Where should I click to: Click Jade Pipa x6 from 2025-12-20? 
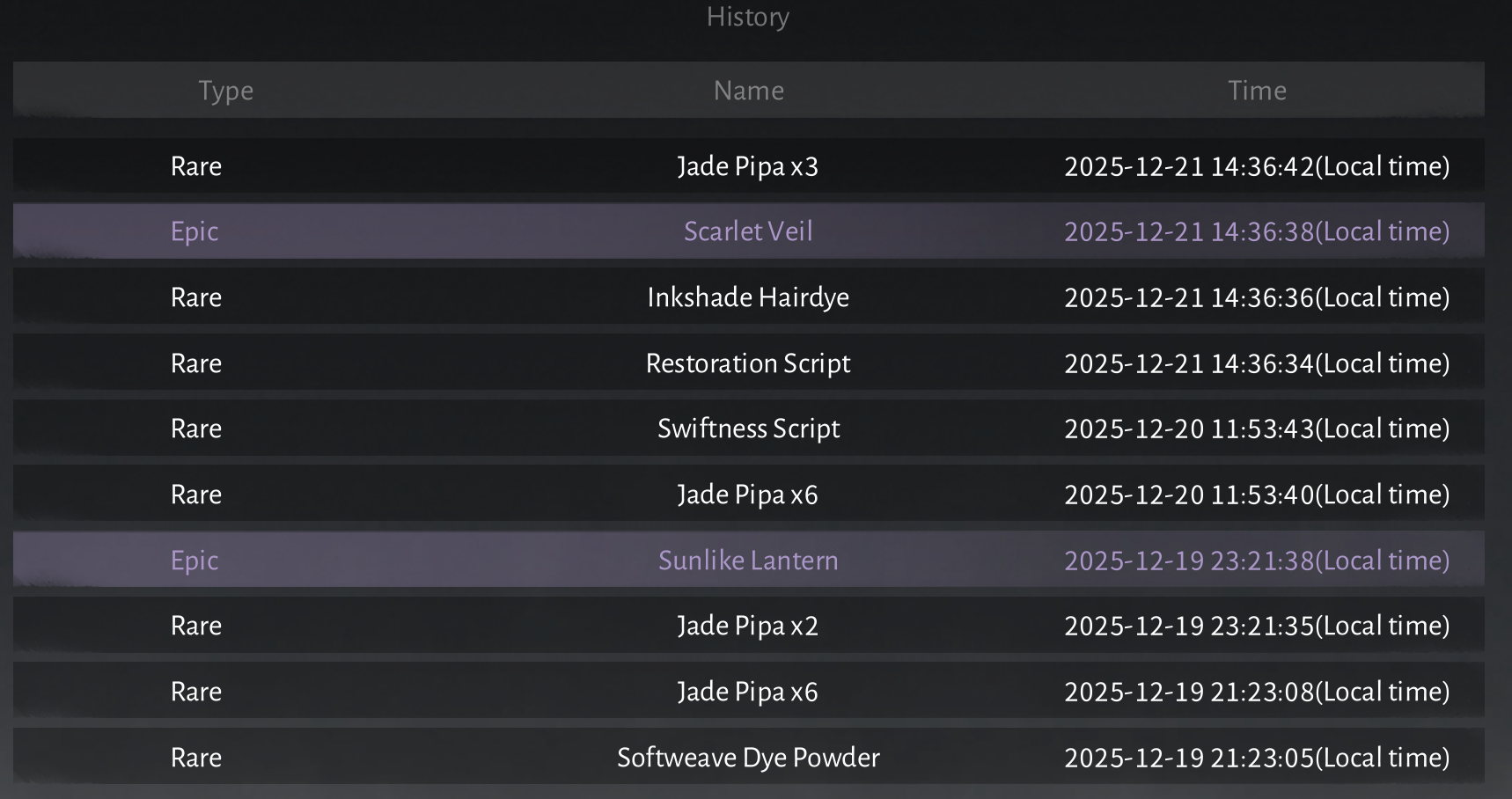(x=748, y=495)
